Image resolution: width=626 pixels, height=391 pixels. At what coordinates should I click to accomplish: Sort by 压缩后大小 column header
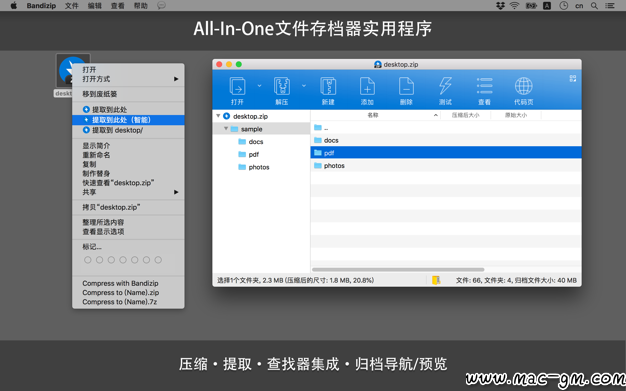click(x=466, y=115)
